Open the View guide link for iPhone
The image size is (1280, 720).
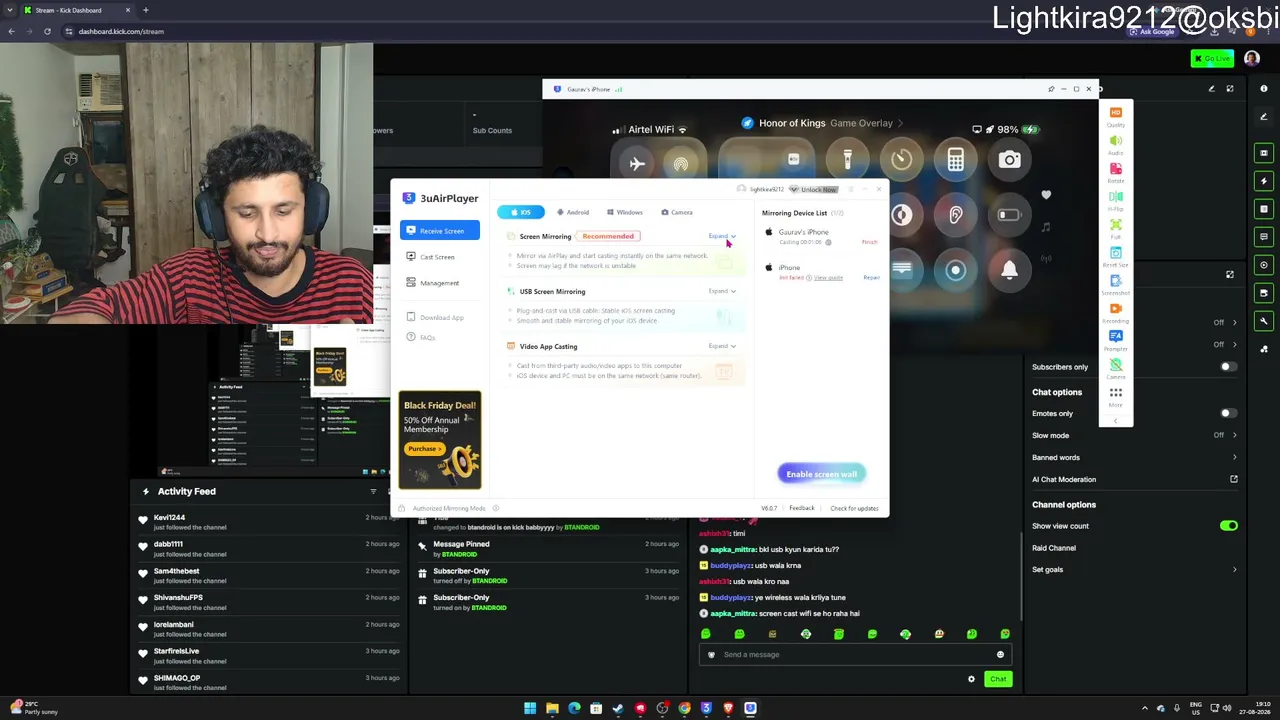(828, 278)
